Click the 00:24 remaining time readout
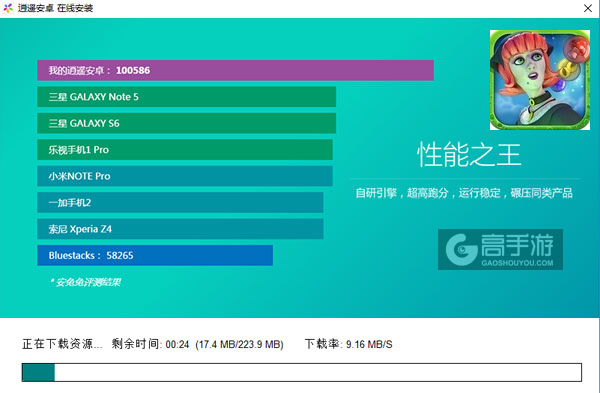The height and width of the screenshot is (393, 600). pyautogui.click(x=177, y=344)
